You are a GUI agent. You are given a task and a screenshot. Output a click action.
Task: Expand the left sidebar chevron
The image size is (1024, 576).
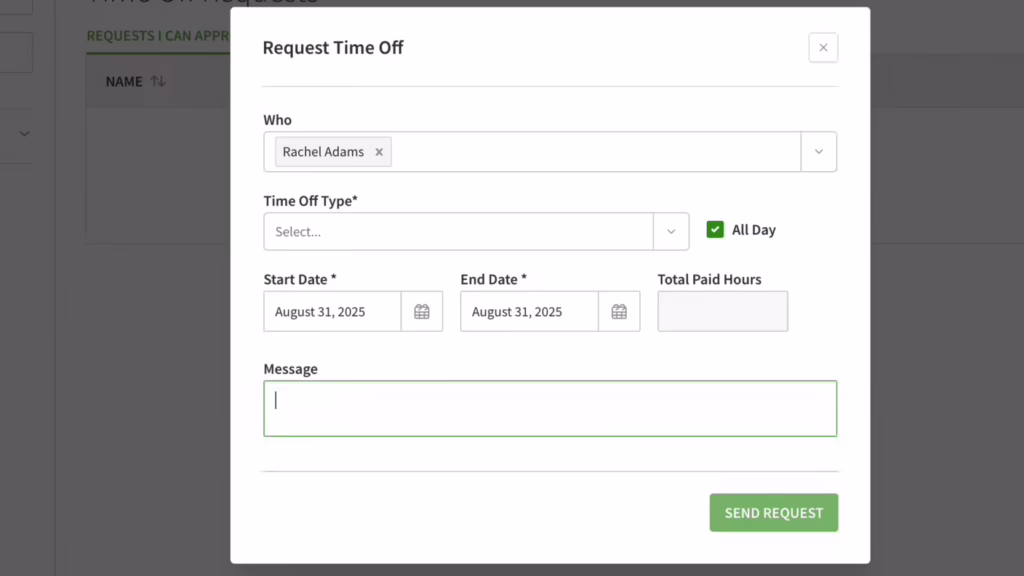[24, 134]
